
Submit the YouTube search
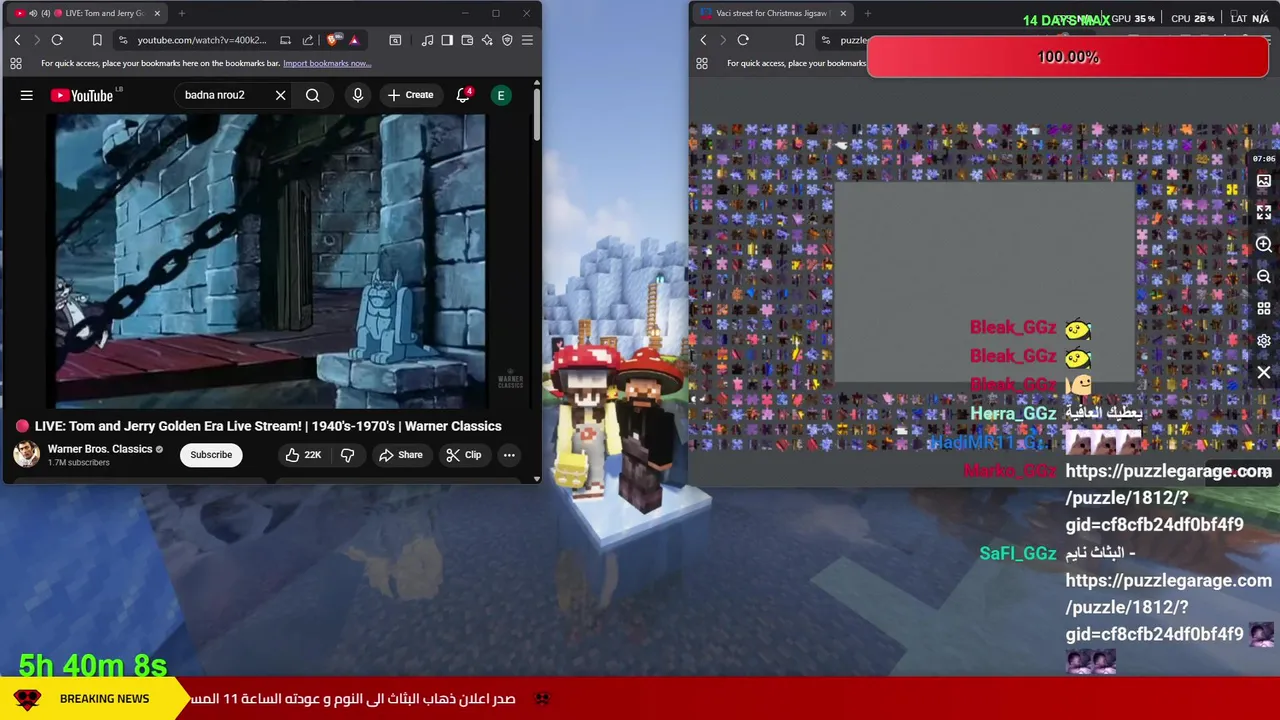pos(313,95)
